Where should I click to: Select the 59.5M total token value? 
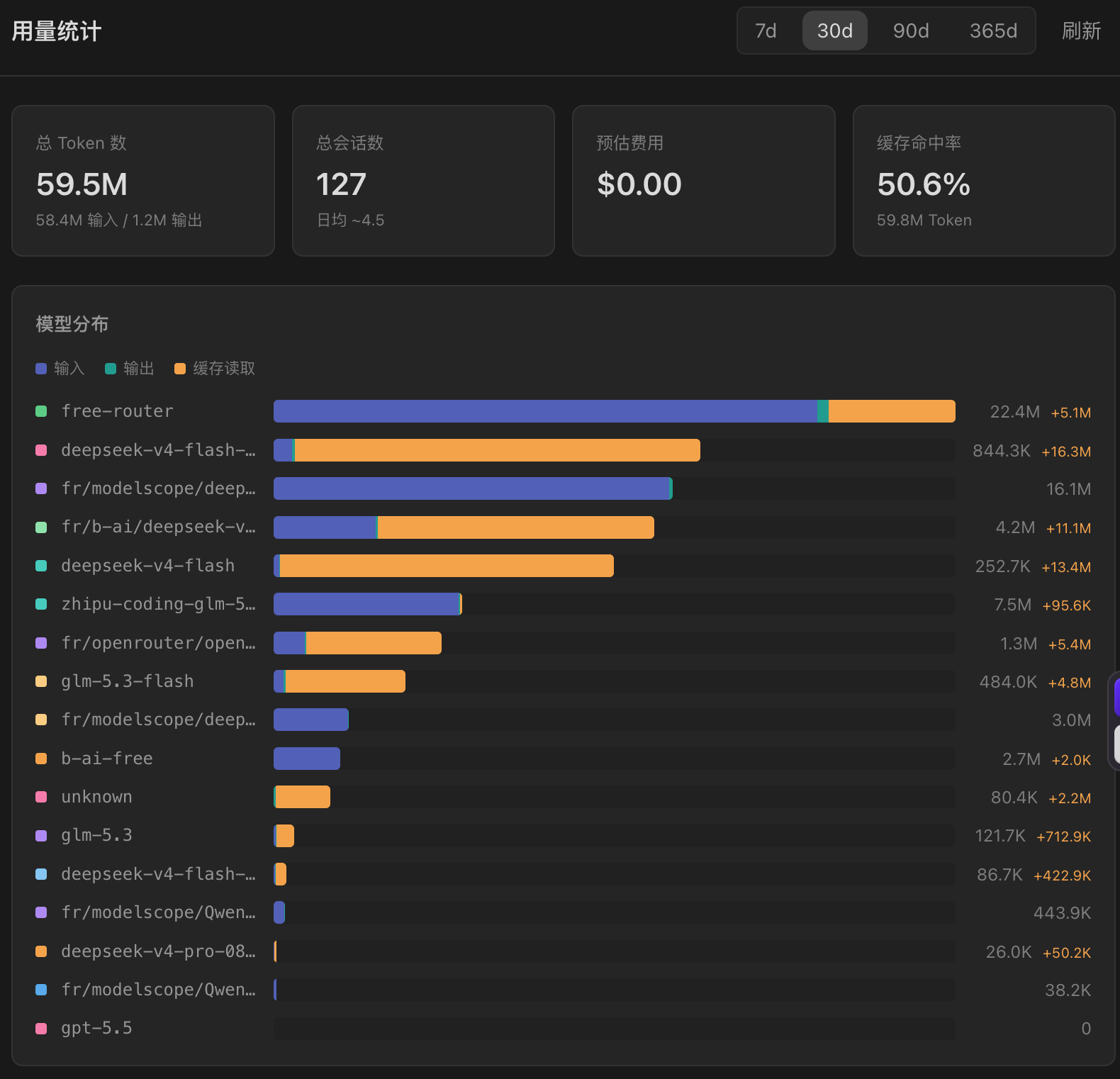(82, 184)
